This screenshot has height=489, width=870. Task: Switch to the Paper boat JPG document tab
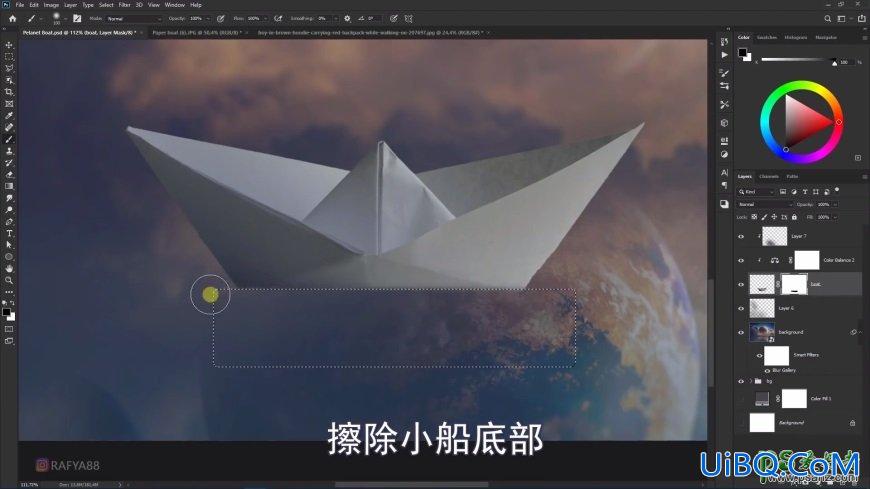tap(196, 33)
